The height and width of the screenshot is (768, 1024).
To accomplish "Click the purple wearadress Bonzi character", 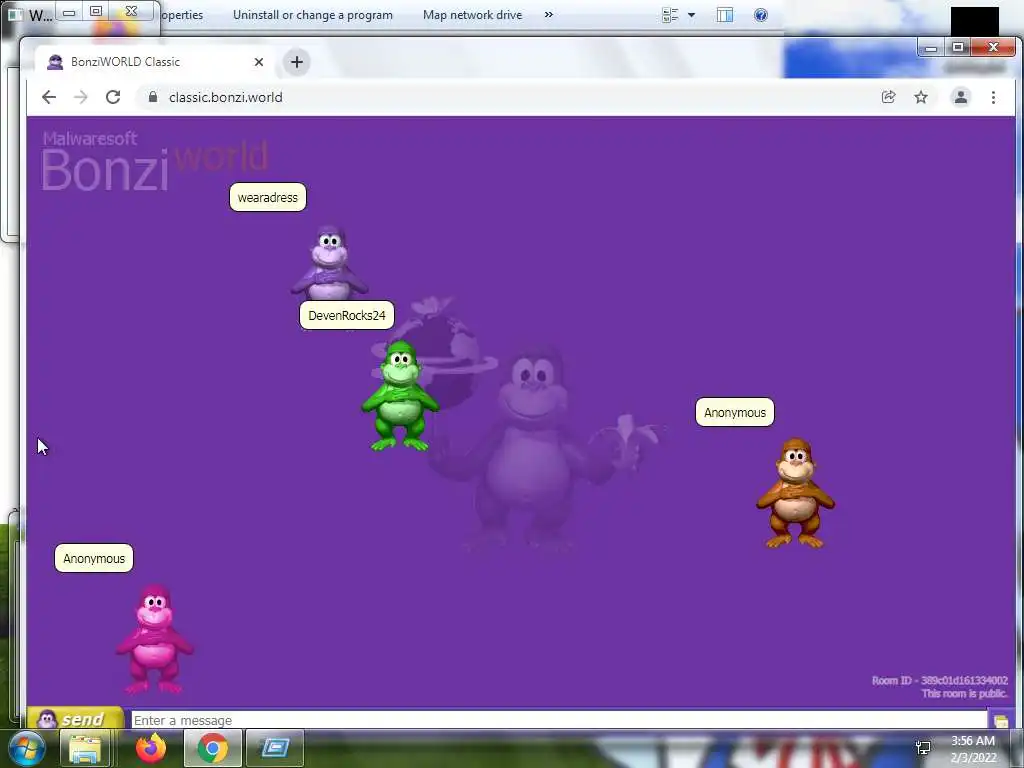I will point(329,262).
